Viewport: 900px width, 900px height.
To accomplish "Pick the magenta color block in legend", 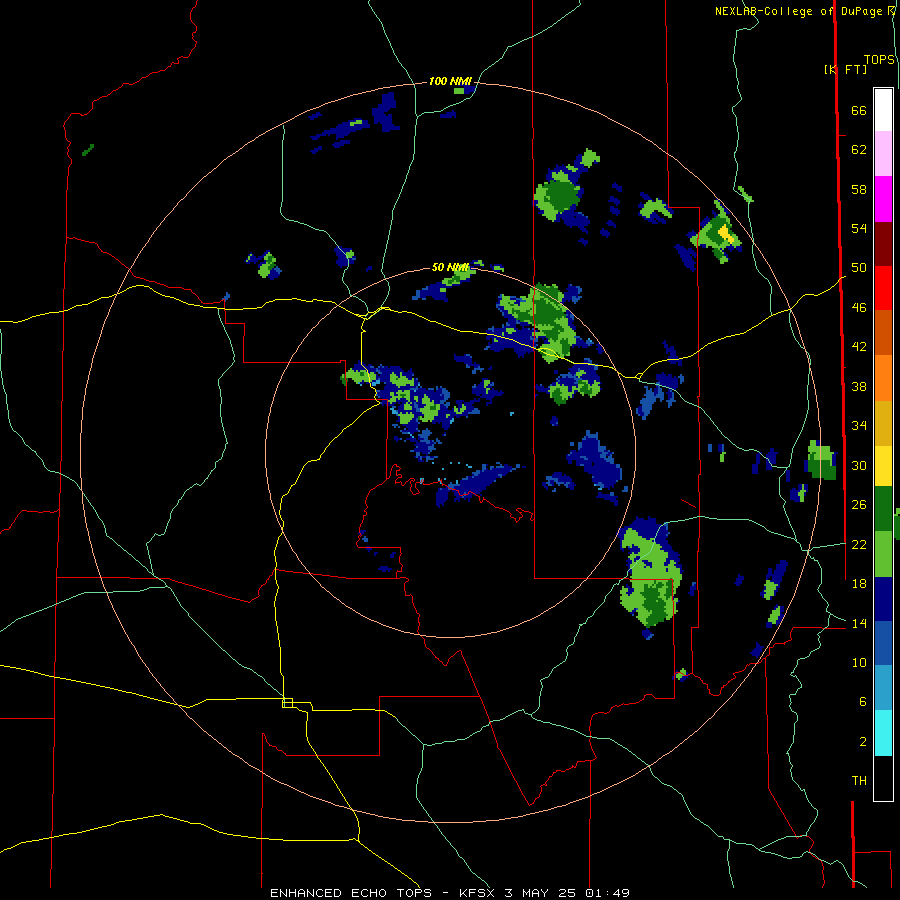I will point(883,199).
